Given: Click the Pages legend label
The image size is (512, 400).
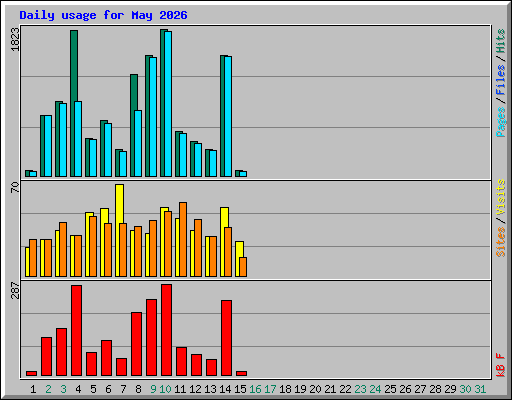Looking at the screenshot, I should [501, 122].
